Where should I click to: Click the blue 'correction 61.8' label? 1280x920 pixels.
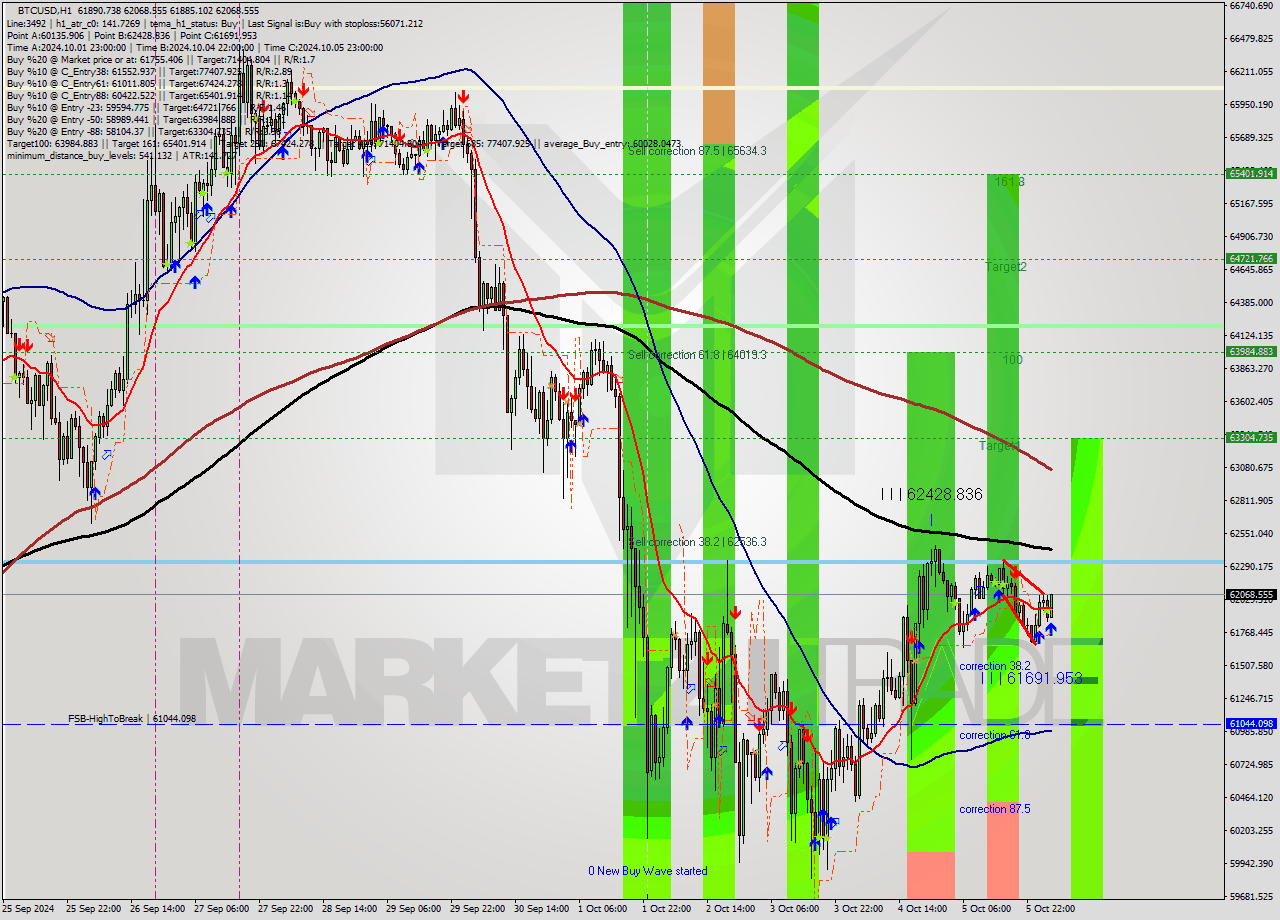coord(995,735)
